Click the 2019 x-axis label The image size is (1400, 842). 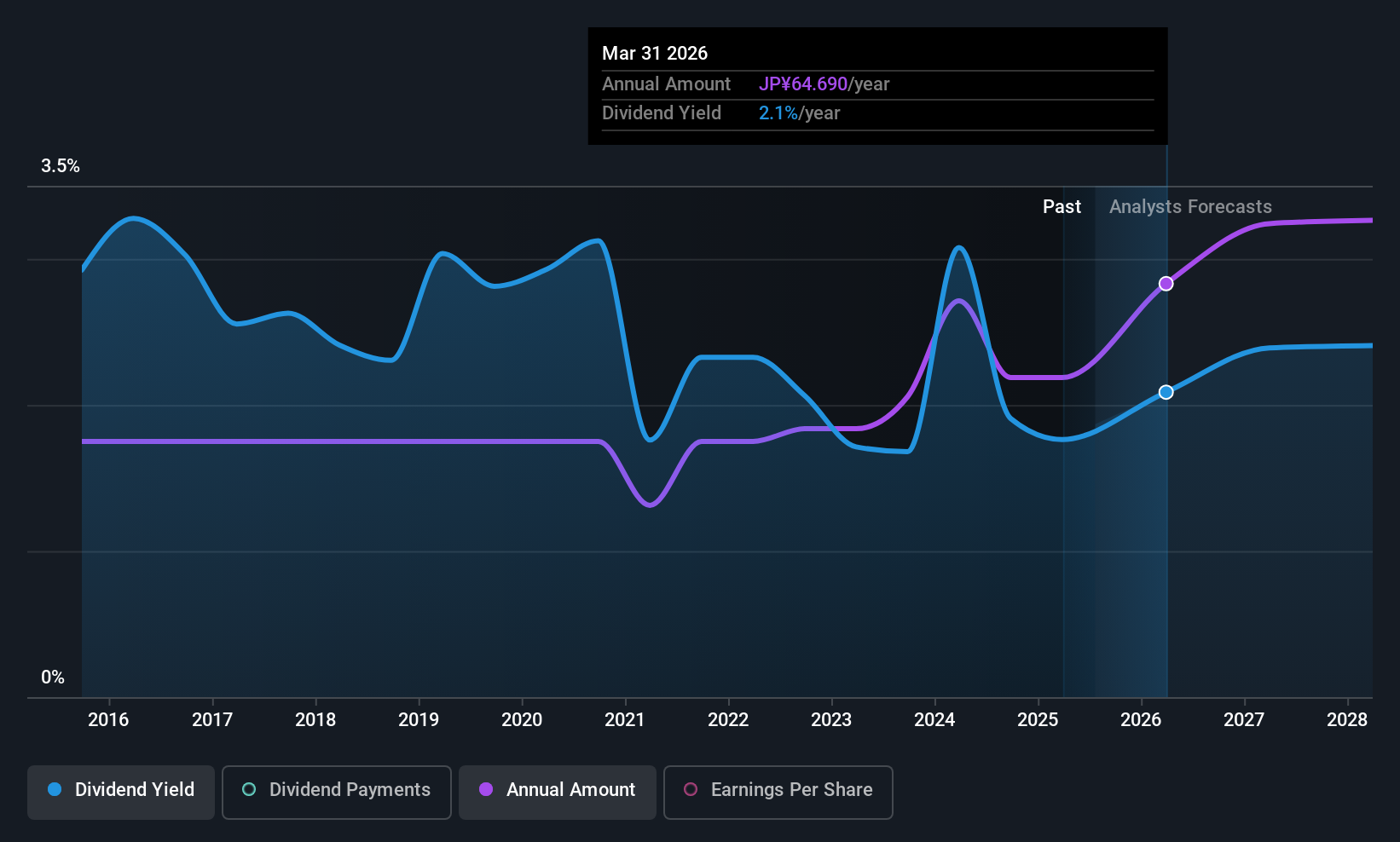[419, 720]
